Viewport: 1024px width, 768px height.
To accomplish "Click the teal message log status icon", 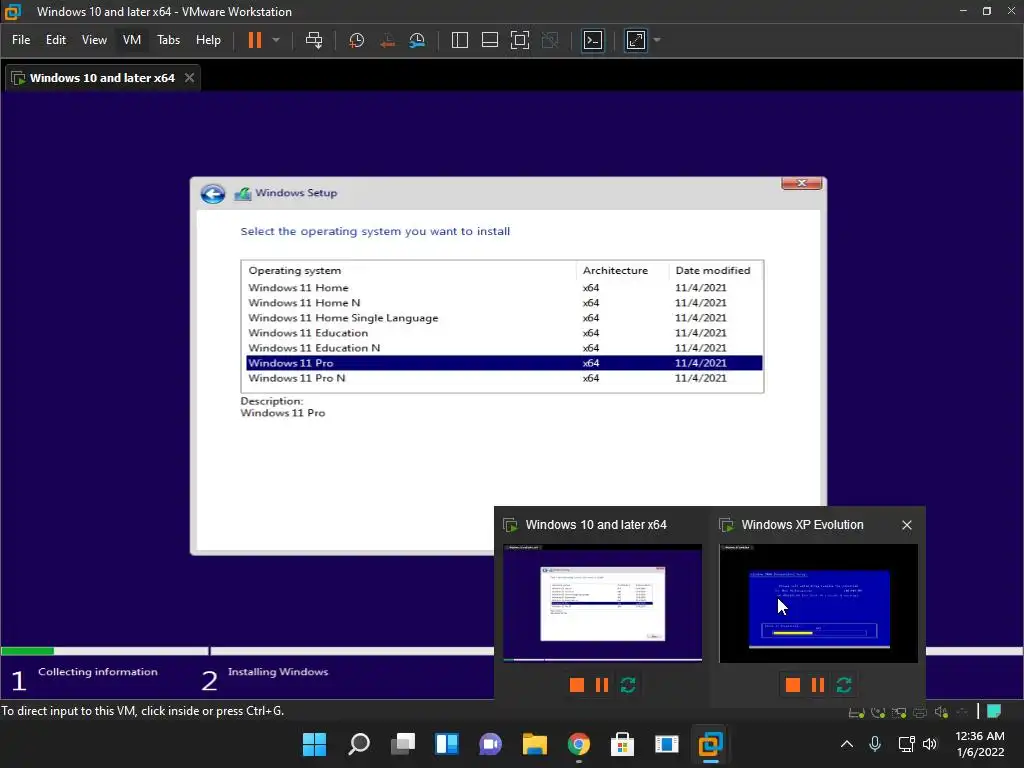I will click(994, 711).
